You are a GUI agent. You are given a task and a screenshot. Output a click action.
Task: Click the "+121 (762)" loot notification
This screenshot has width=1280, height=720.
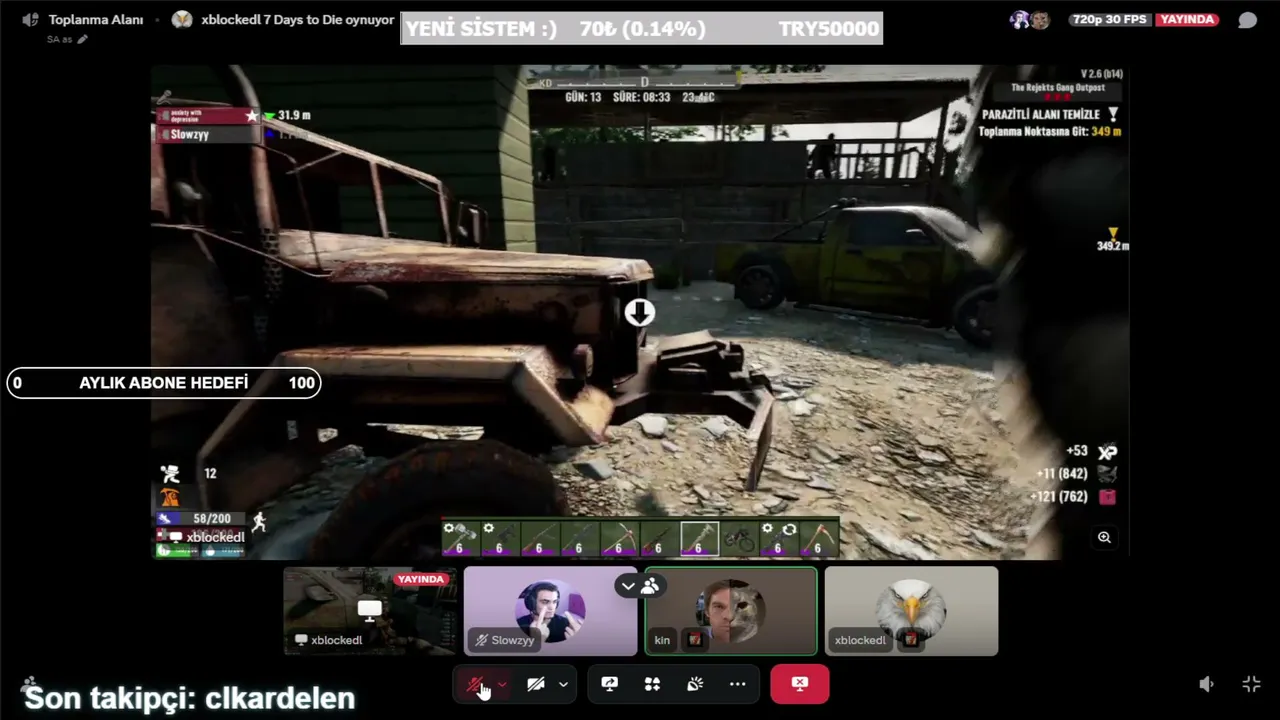tap(1059, 496)
